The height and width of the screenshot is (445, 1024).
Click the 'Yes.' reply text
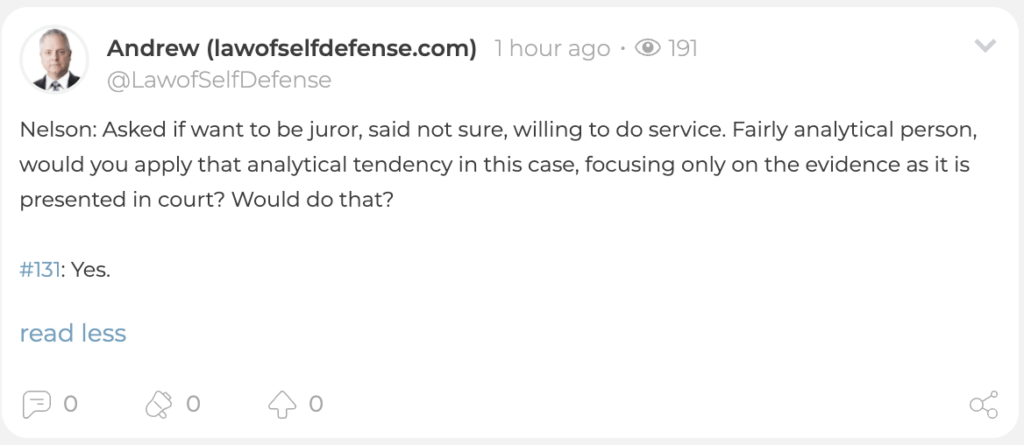91,269
